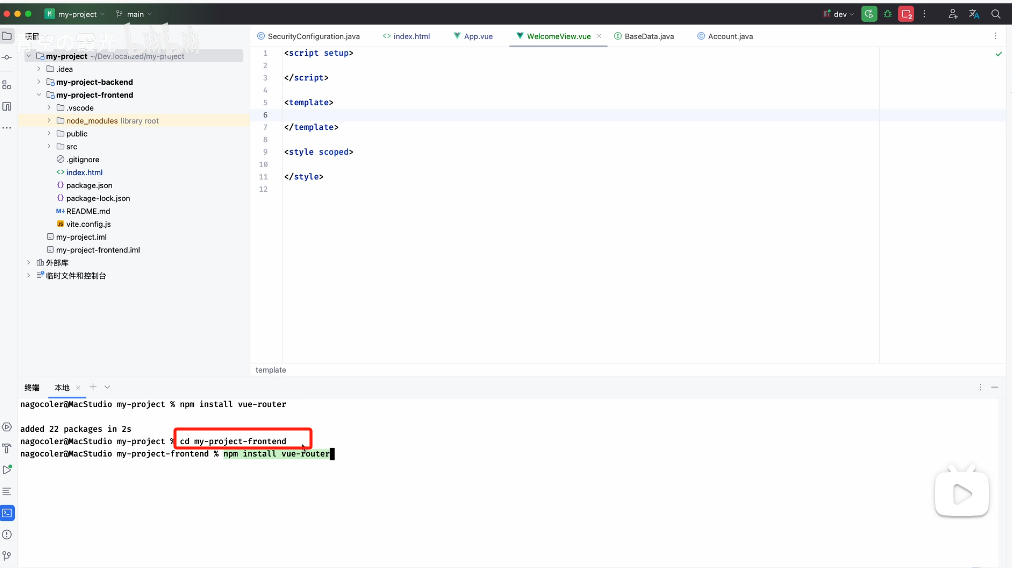Switch to App.vue tab
The height and width of the screenshot is (568, 1012).
473,36
